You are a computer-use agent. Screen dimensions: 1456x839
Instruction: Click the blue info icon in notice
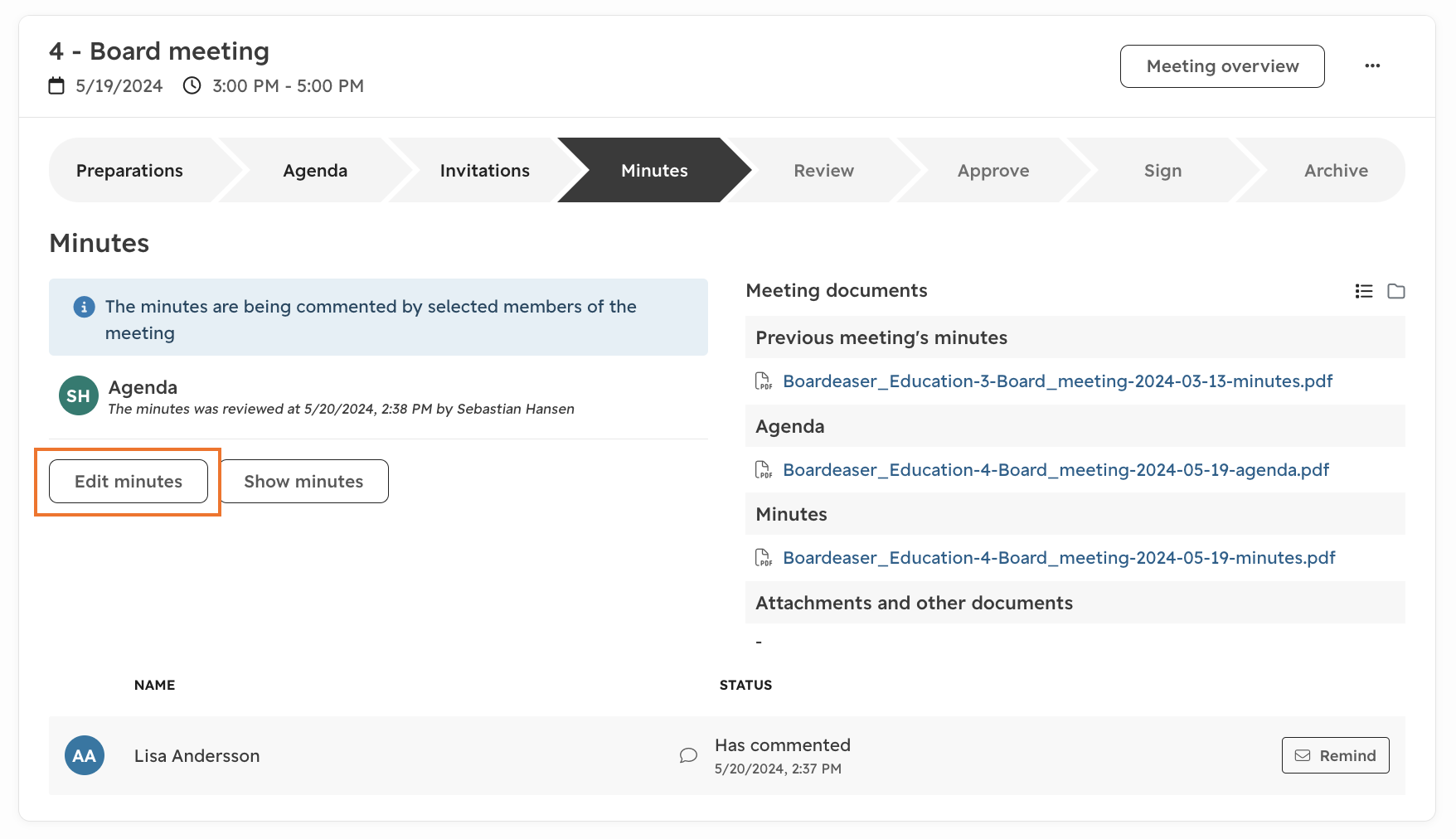click(84, 307)
